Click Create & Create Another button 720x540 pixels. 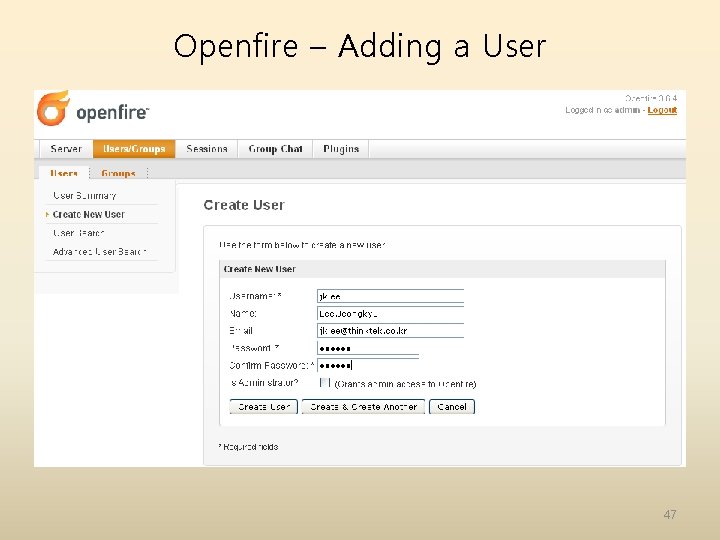(x=363, y=407)
